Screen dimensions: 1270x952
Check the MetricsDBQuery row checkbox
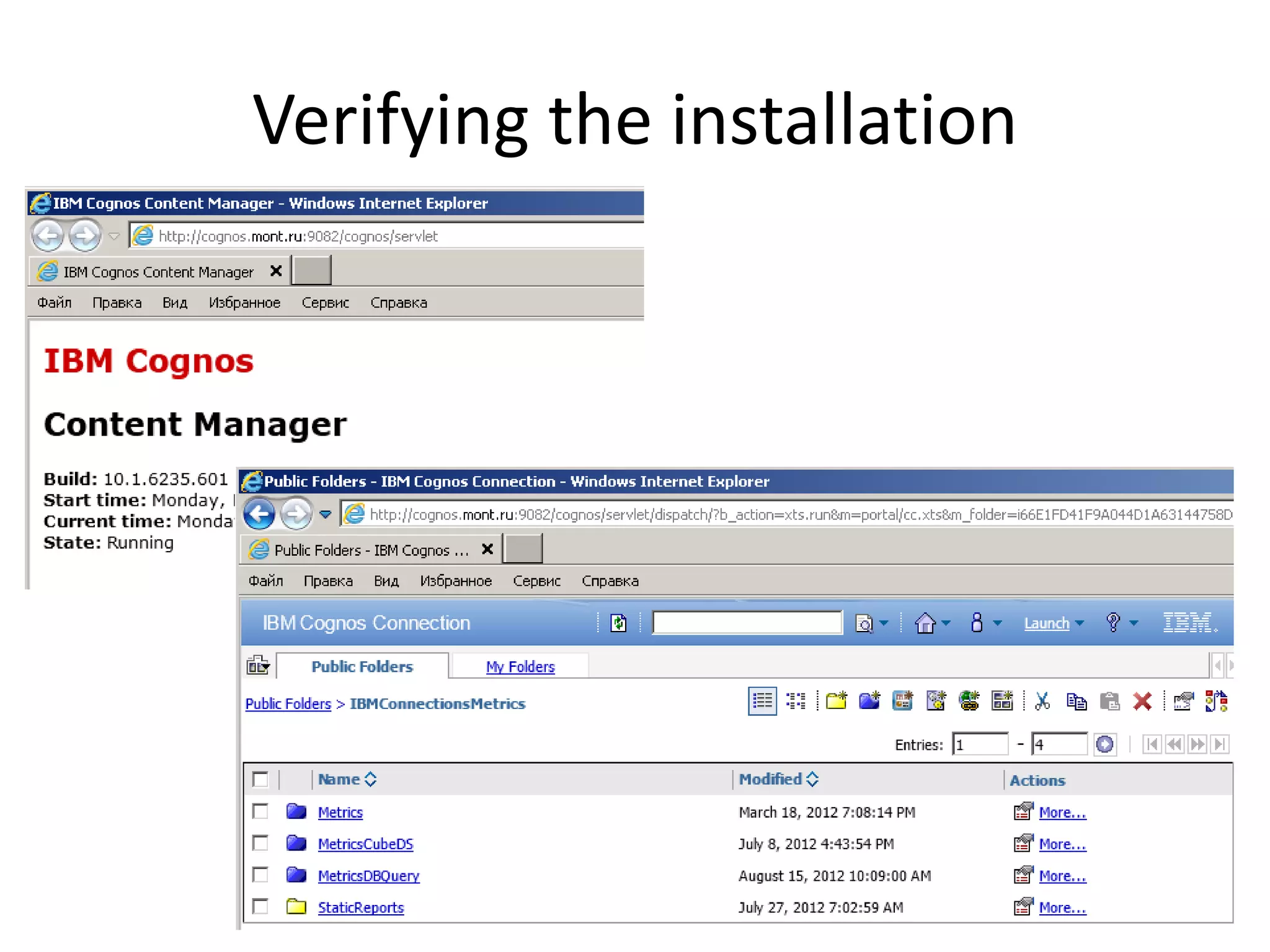coord(260,875)
